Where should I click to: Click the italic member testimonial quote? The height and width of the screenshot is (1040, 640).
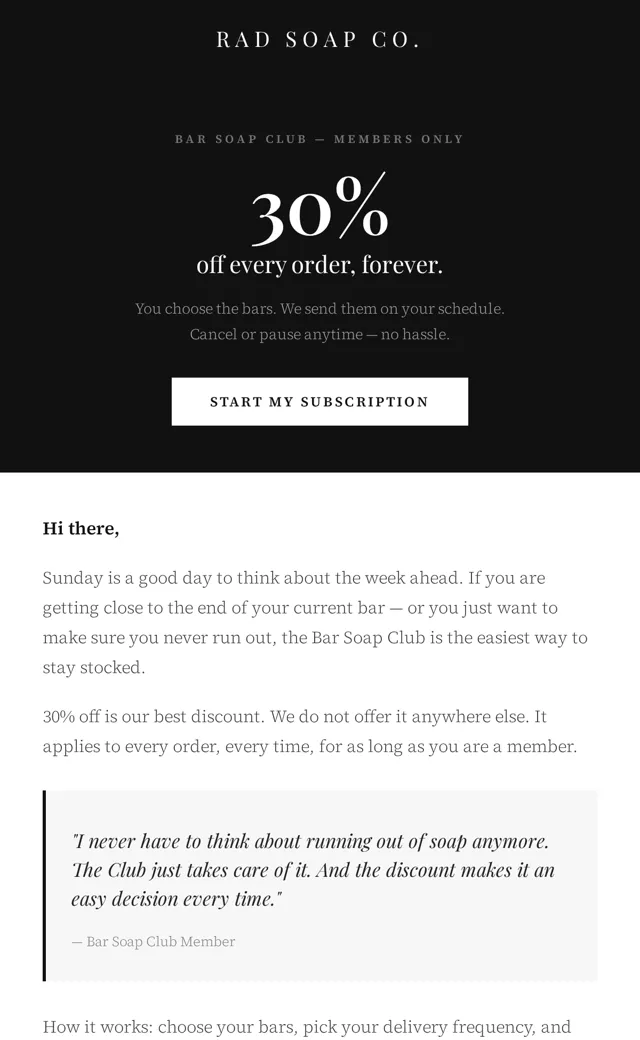click(x=313, y=870)
